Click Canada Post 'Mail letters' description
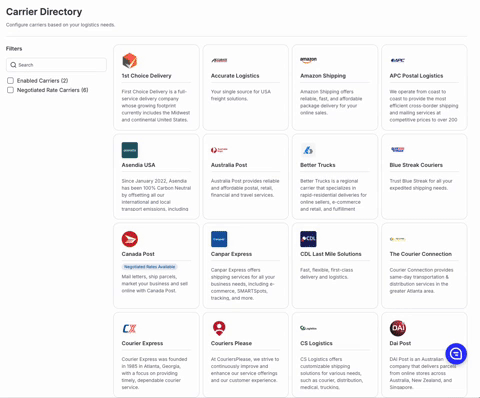Image resolution: width=480 pixels, height=398 pixels. coord(155,284)
